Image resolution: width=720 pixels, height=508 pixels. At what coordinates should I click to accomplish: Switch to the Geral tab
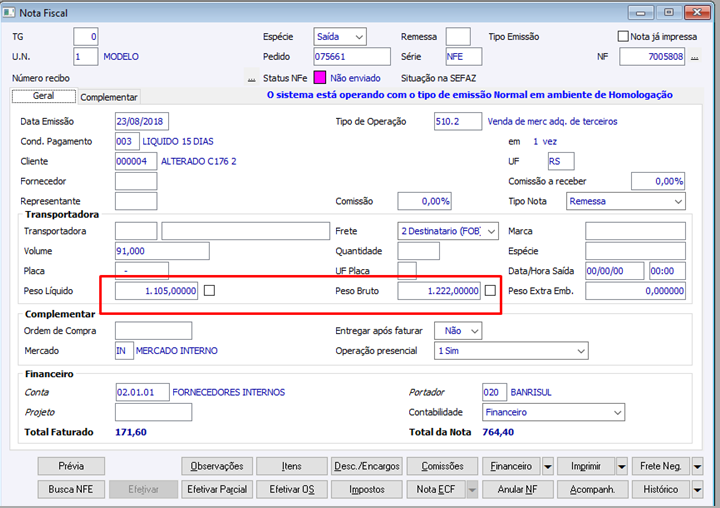pyautogui.click(x=44, y=96)
